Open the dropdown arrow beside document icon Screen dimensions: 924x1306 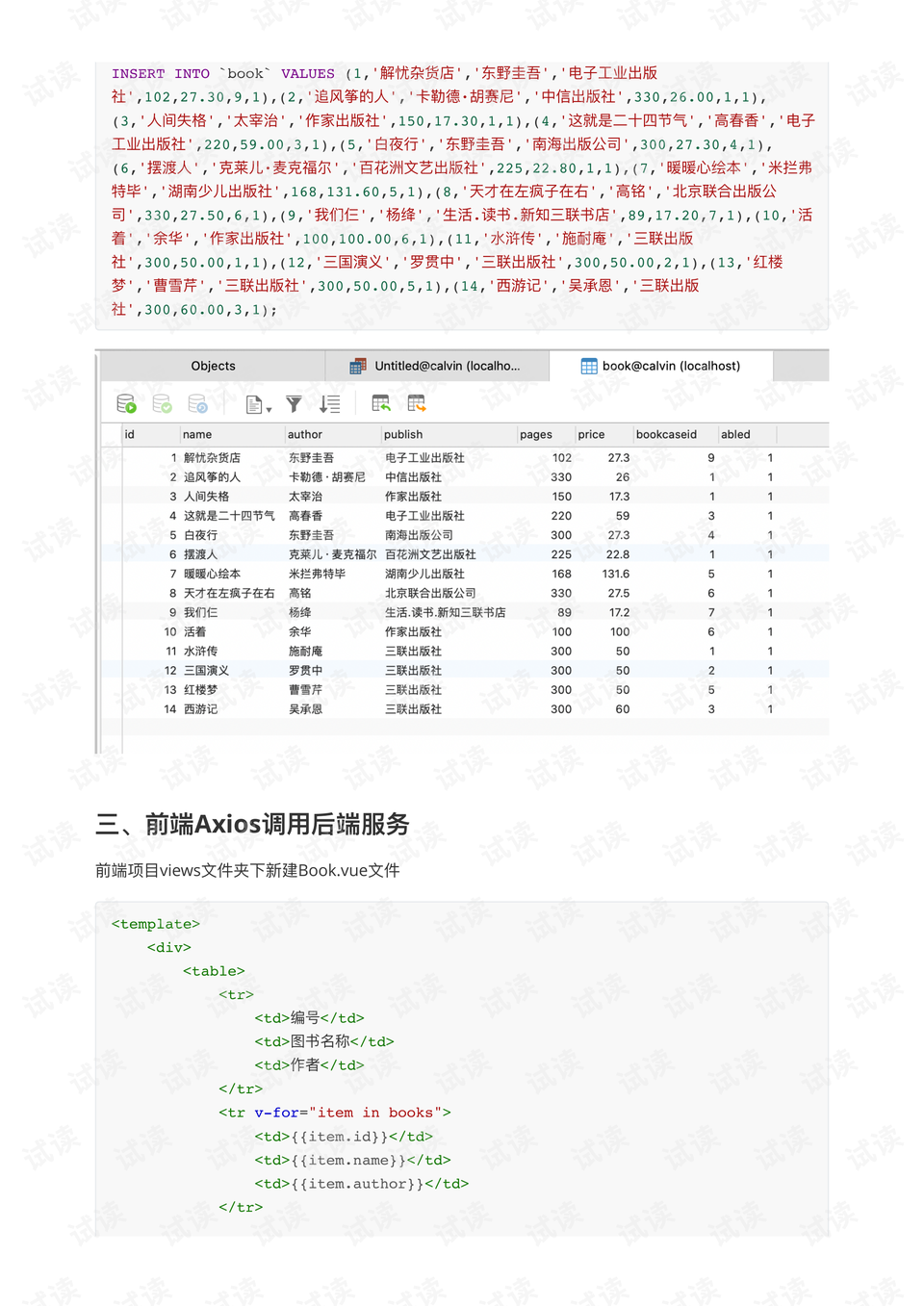click(269, 410)
